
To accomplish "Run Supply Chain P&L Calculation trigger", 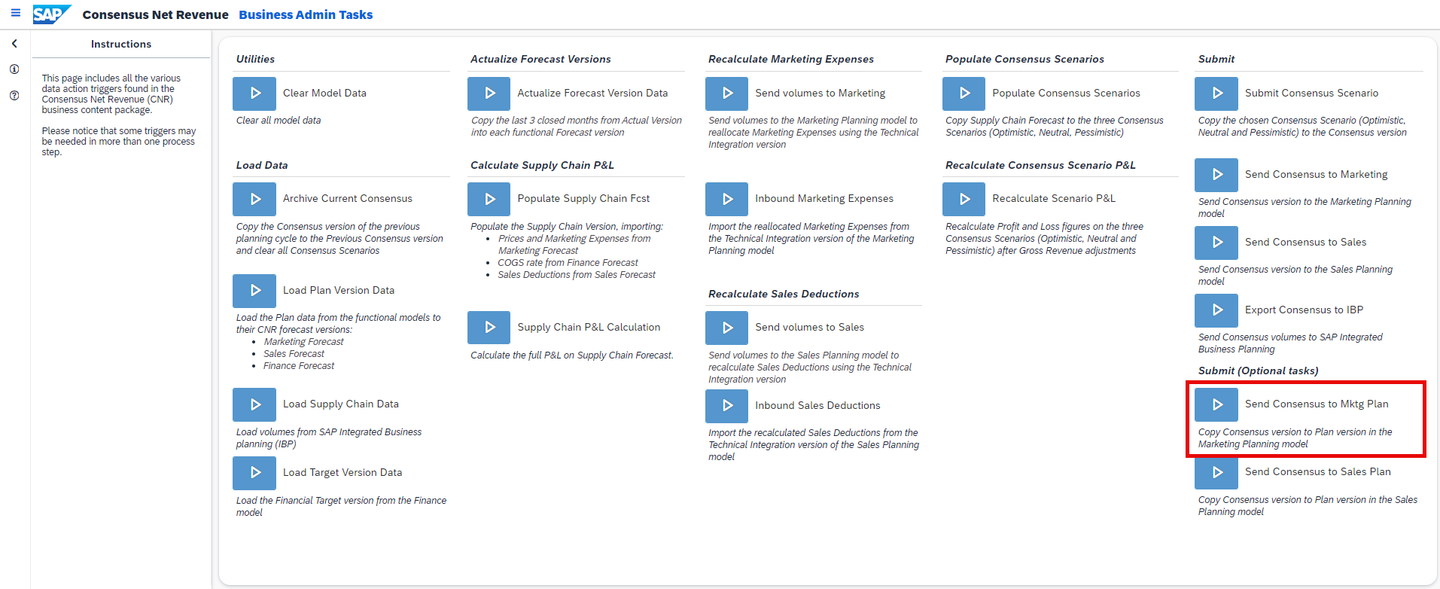I will (x=489, y=327).
